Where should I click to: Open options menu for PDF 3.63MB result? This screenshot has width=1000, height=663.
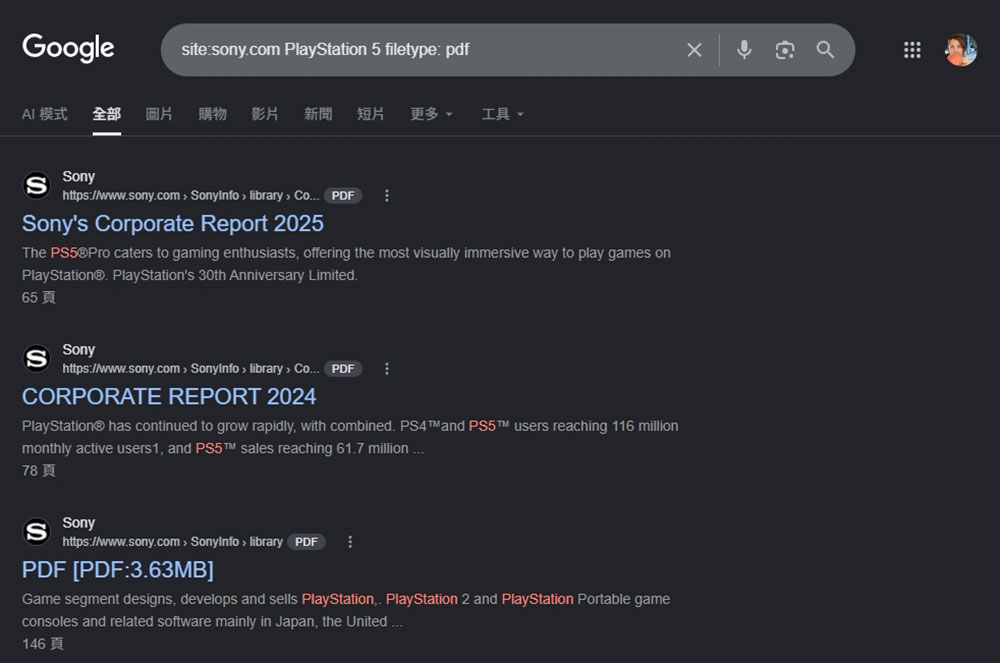[x=349, y=542]
